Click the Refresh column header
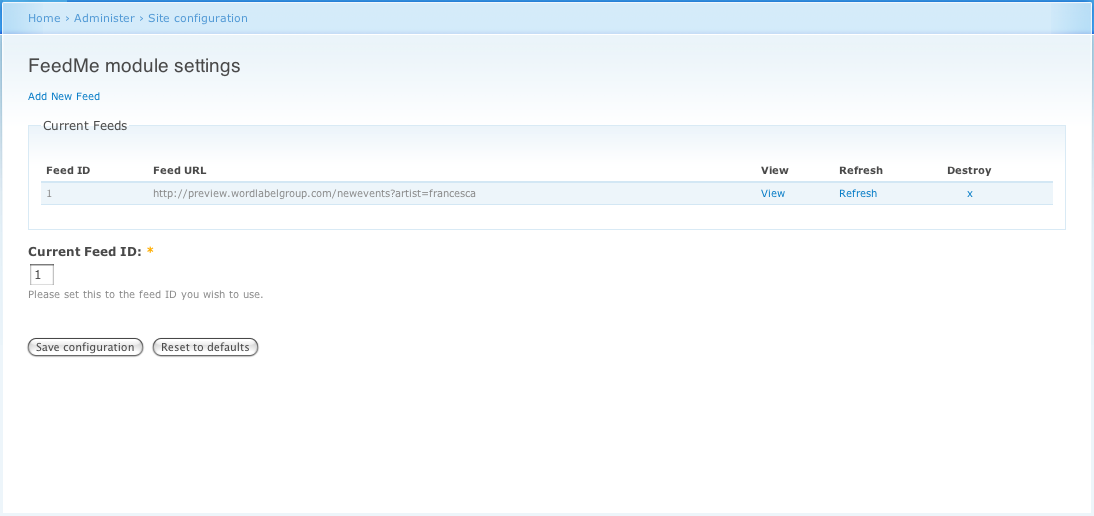 (x=860, y=170)
